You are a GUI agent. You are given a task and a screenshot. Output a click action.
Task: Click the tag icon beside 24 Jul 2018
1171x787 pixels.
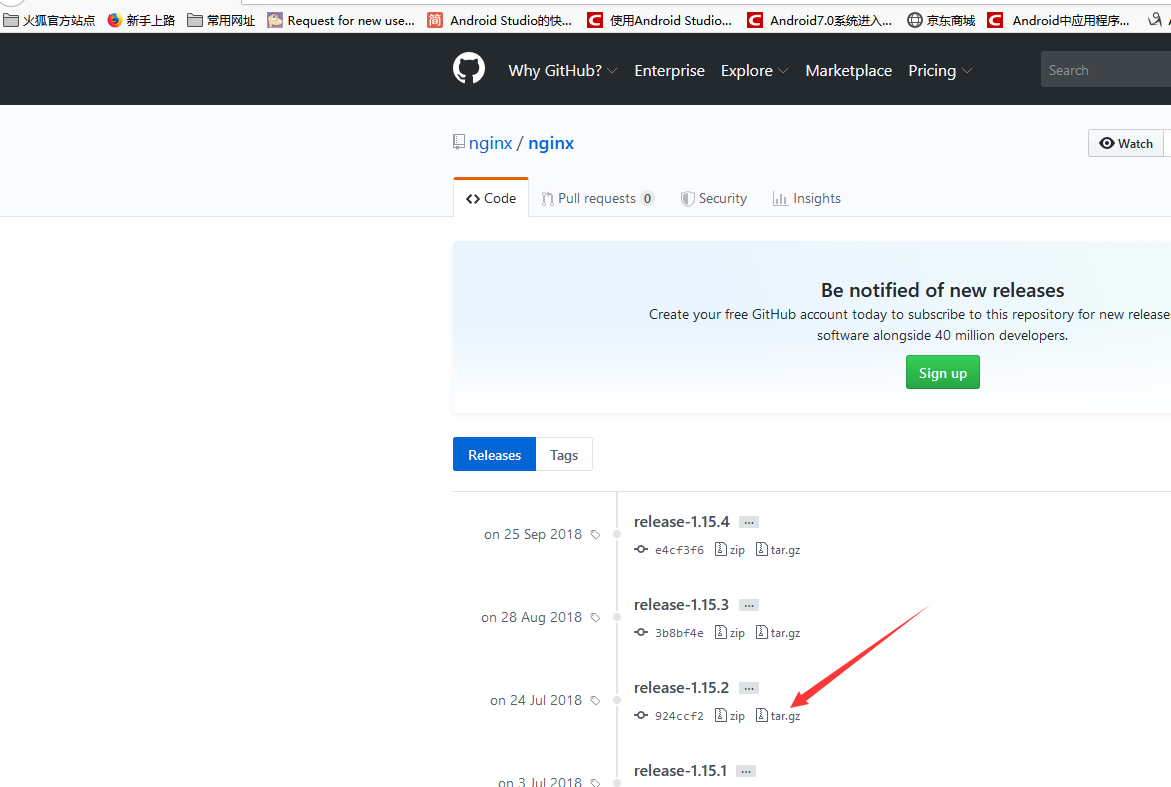[x=595, y=700]
